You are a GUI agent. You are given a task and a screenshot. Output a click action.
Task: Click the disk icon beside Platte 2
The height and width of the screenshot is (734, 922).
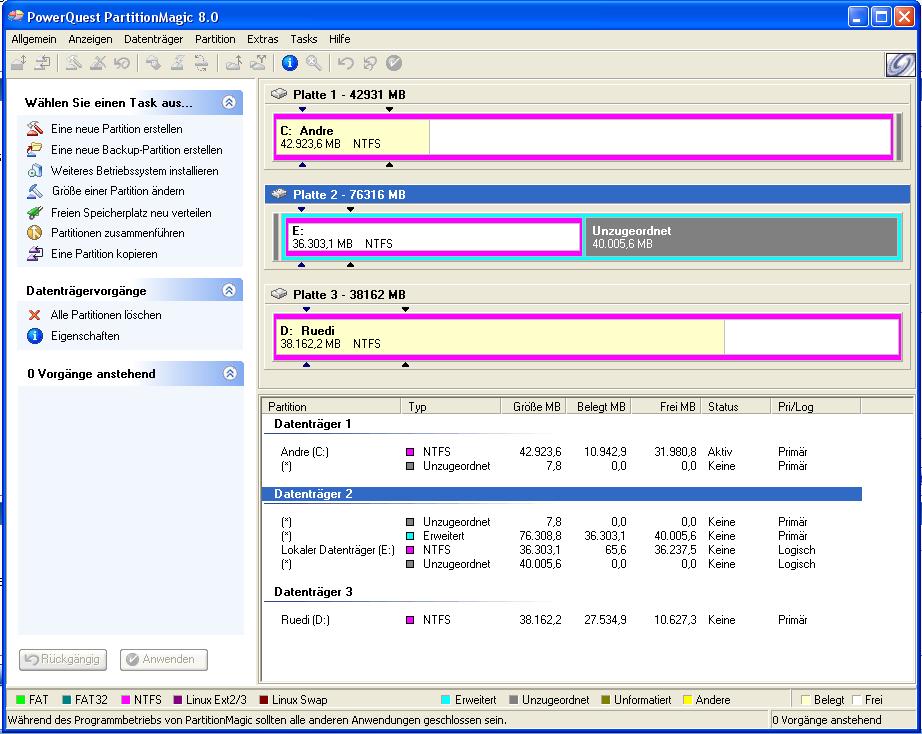tap(279, 193)
